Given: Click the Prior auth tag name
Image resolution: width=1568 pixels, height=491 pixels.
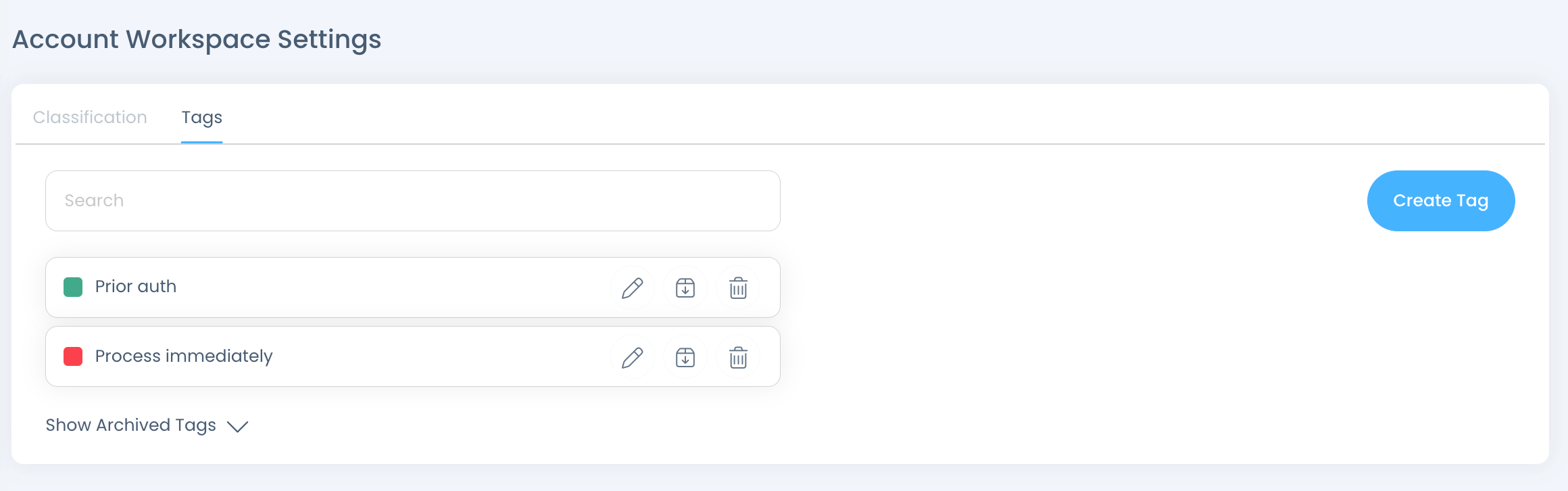Looking at the screenshot, I should [x=136, y=287].
